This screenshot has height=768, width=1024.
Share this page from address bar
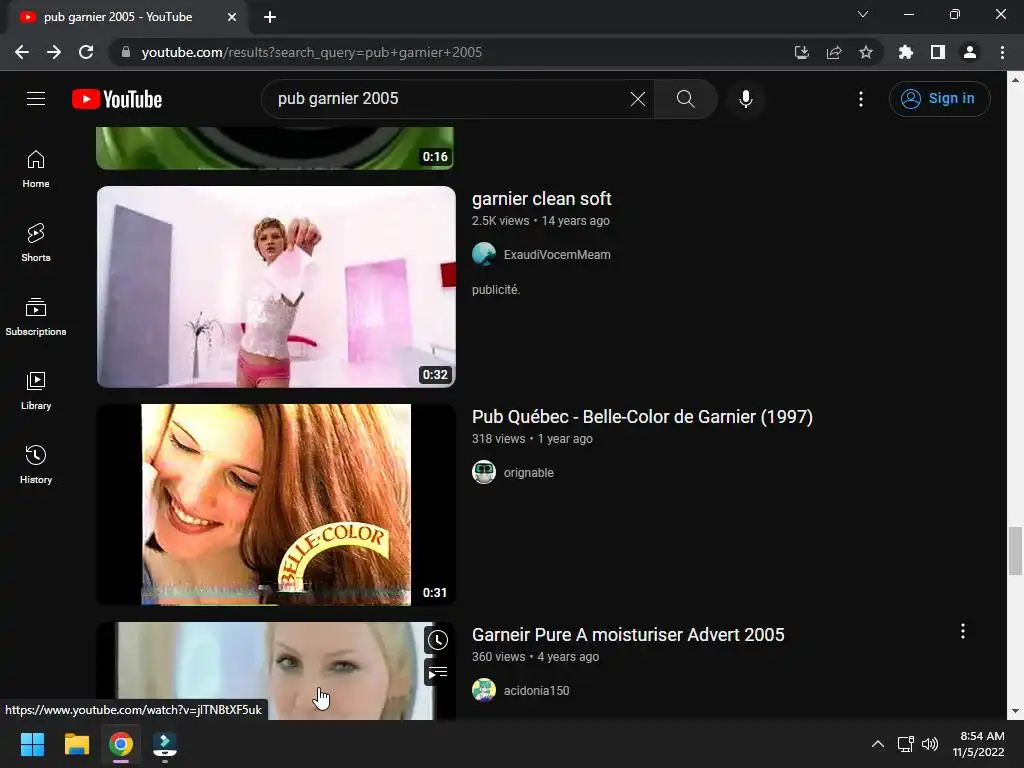(x=833, y=52)
